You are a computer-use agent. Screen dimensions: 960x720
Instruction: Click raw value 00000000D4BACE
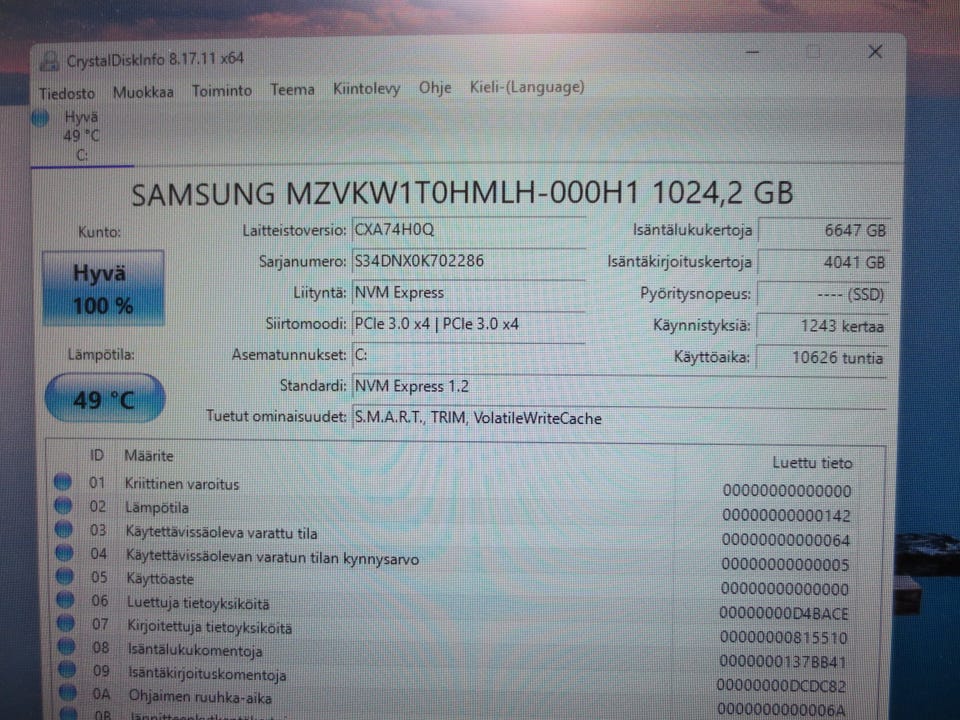(784, 613)
